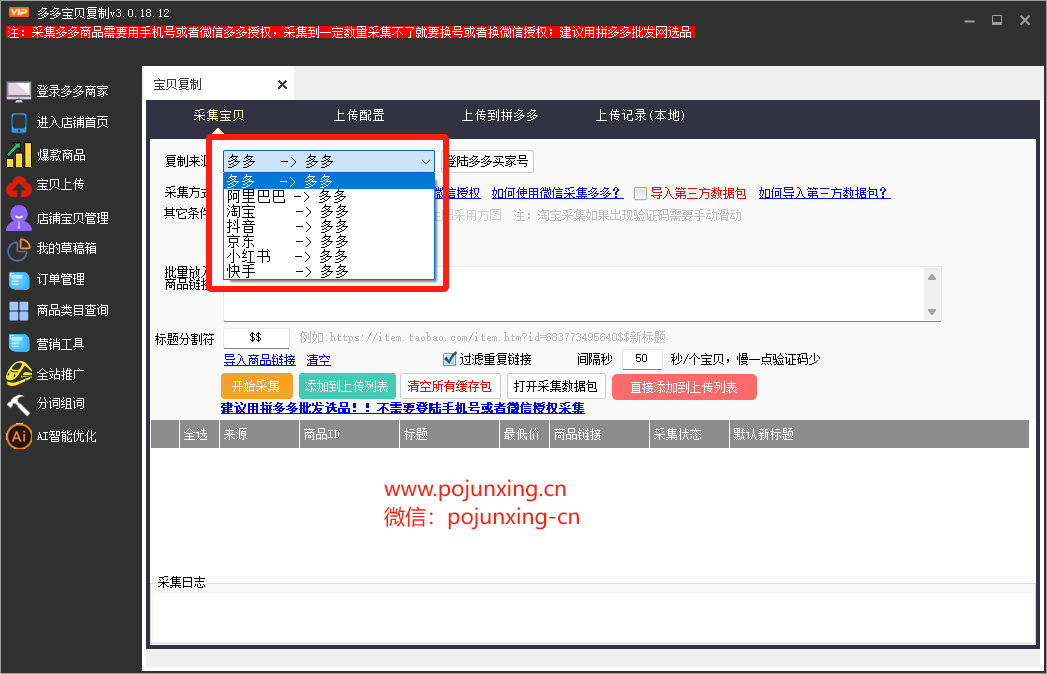Click the 间隔秒 value field
1047x674 pixels.
[642, 359]
